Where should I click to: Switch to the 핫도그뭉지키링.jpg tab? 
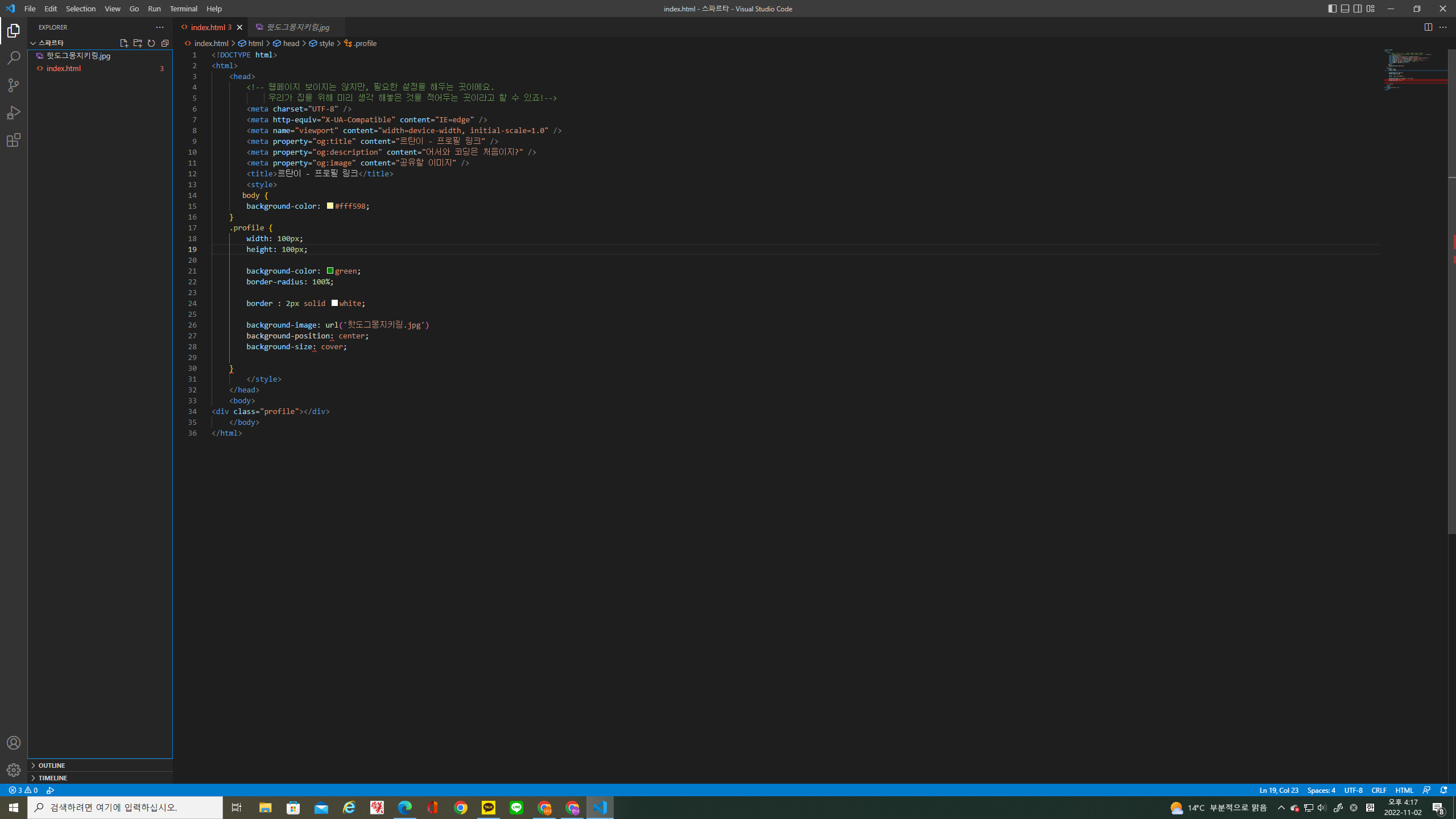(296, 27)
